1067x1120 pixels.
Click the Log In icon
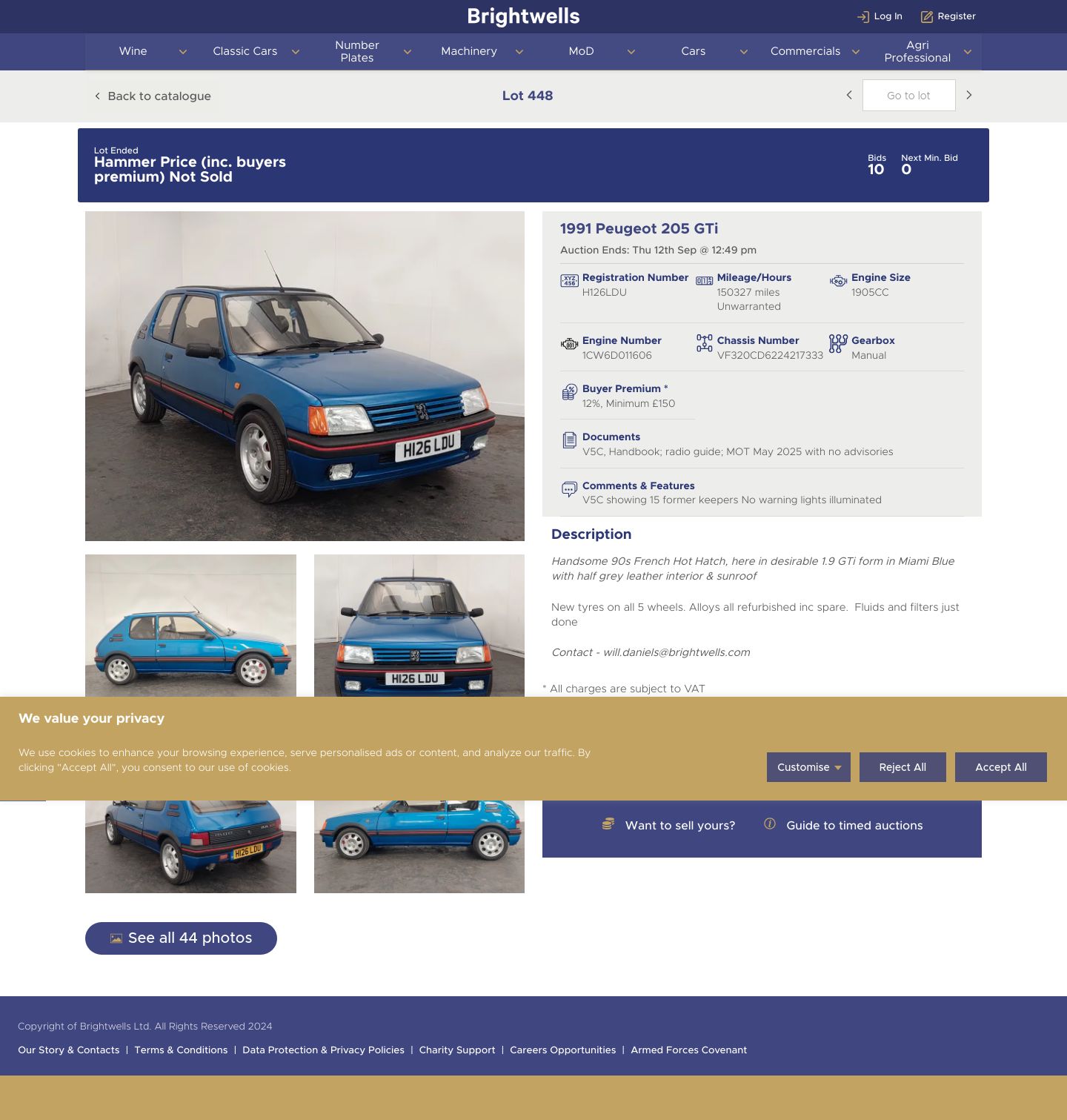[x=862, y=16]
